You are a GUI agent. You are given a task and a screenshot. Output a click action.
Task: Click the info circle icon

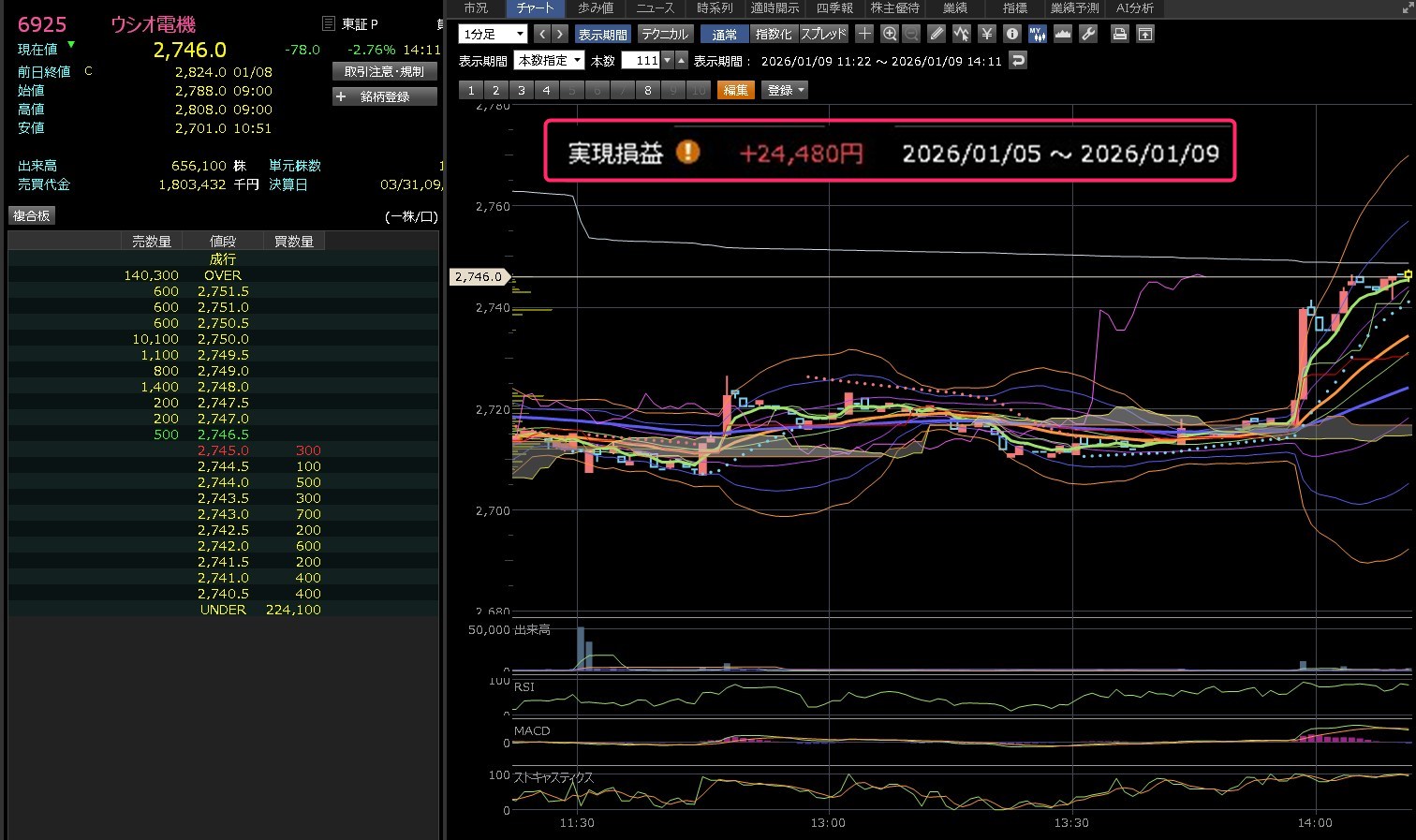click(1011, 34)
